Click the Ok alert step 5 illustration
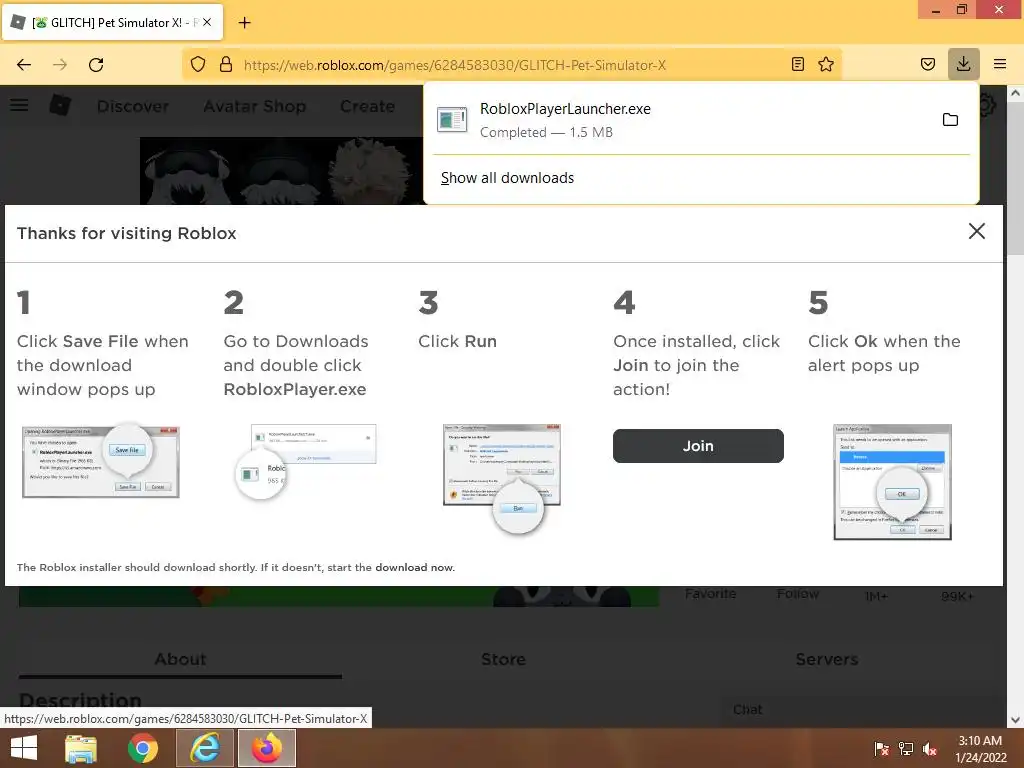This screenshot has height=768, width=1024. (892, 482)
